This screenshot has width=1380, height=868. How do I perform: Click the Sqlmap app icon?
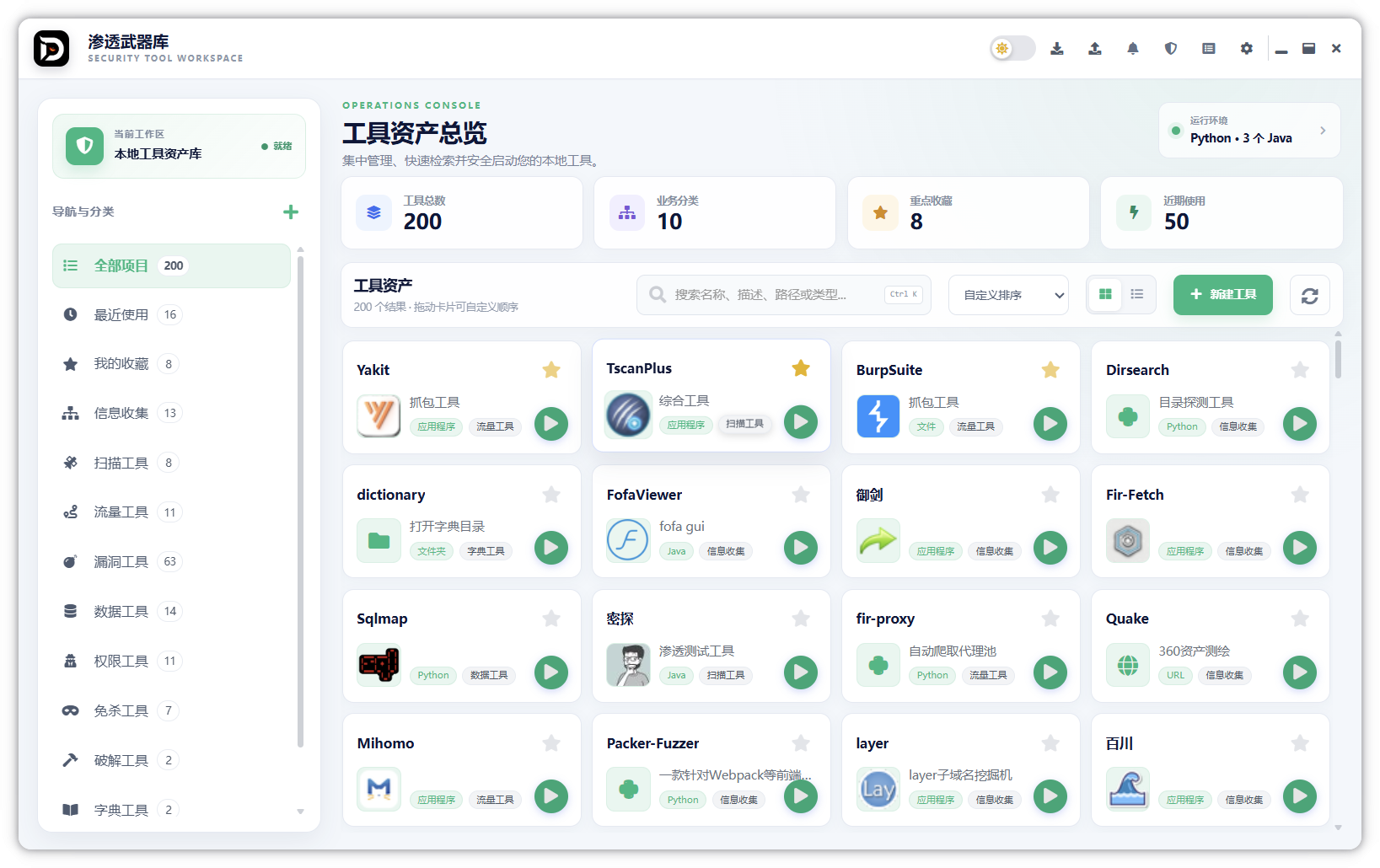379,664
